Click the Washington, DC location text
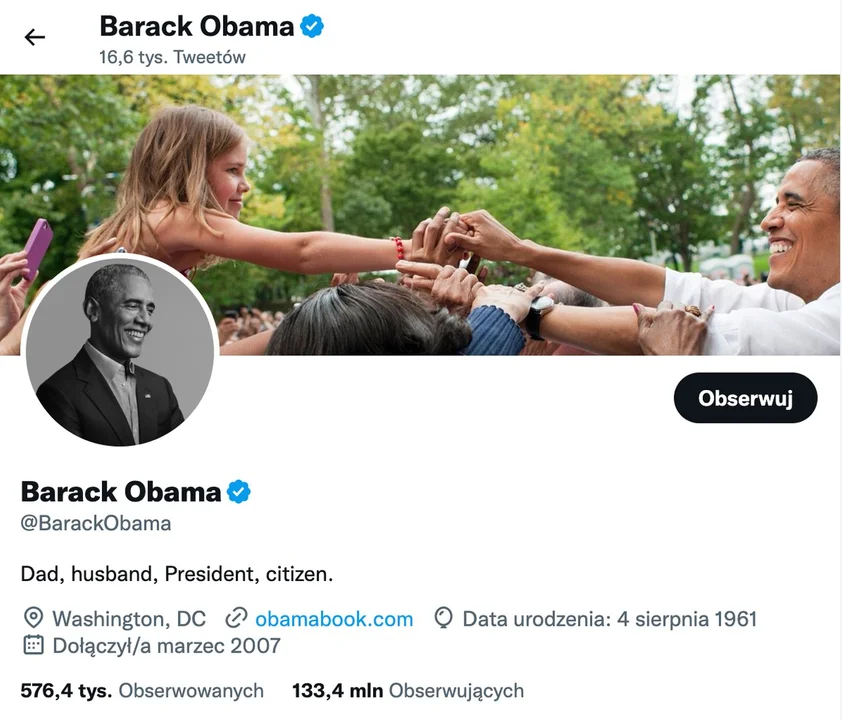Viewport: 842px width, 720px height. [129, 619]
